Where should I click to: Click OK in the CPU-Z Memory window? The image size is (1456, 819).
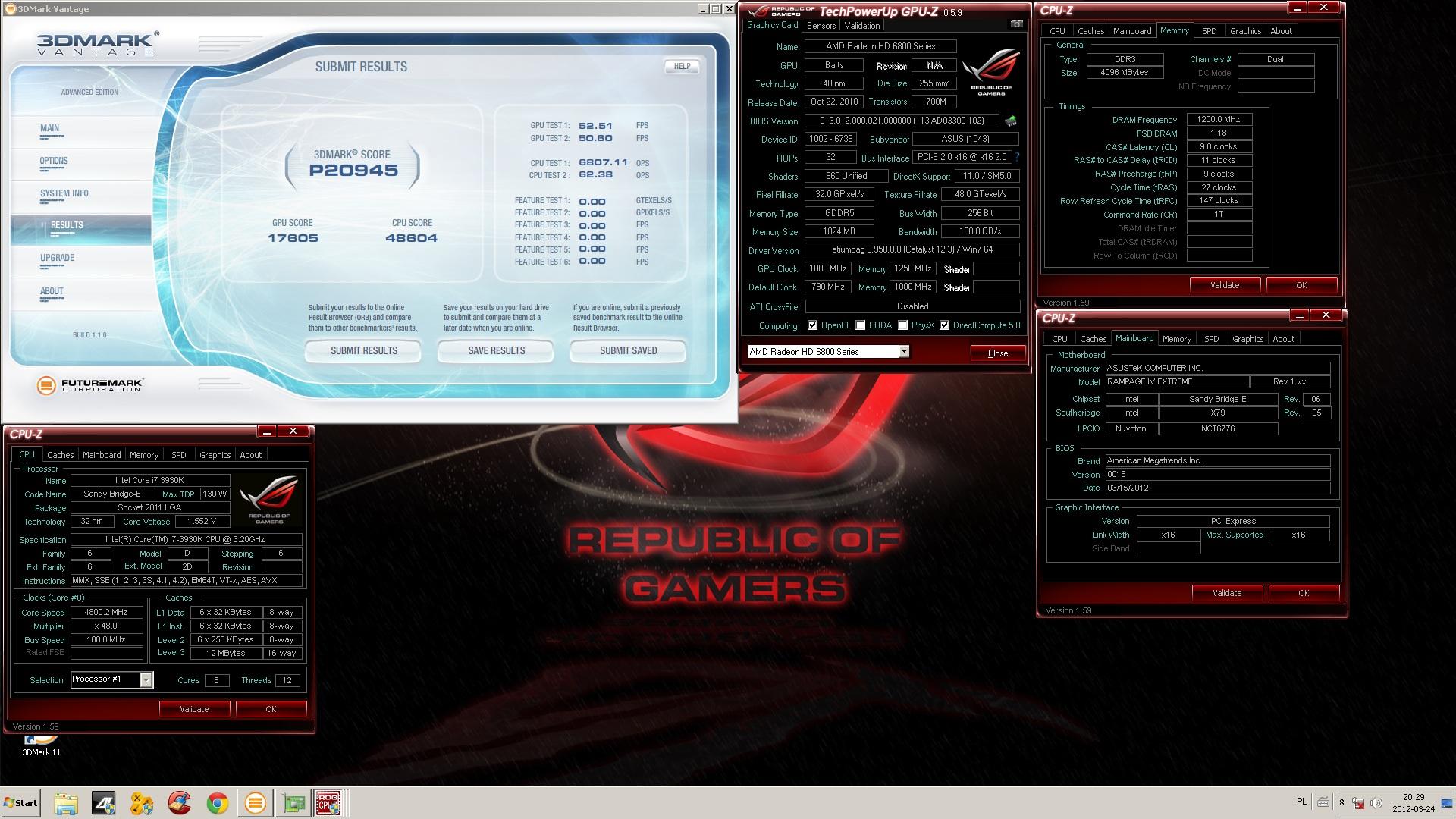point(1301,285)
